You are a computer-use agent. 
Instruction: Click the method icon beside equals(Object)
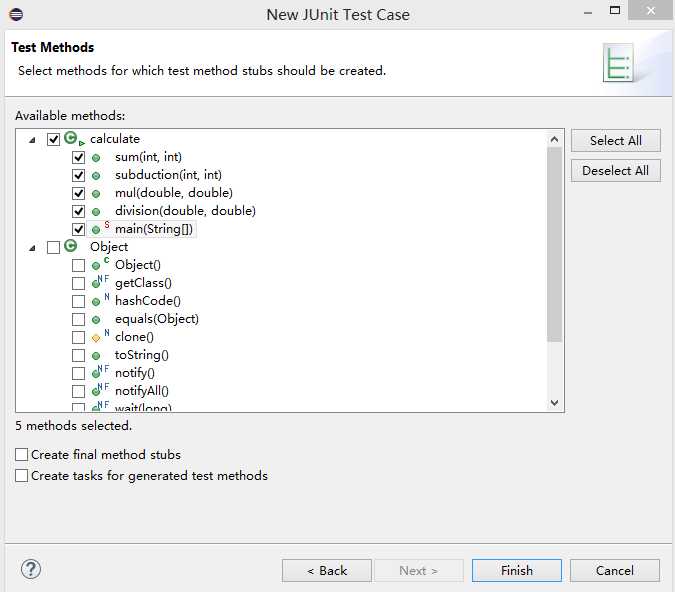pos(96,320)
